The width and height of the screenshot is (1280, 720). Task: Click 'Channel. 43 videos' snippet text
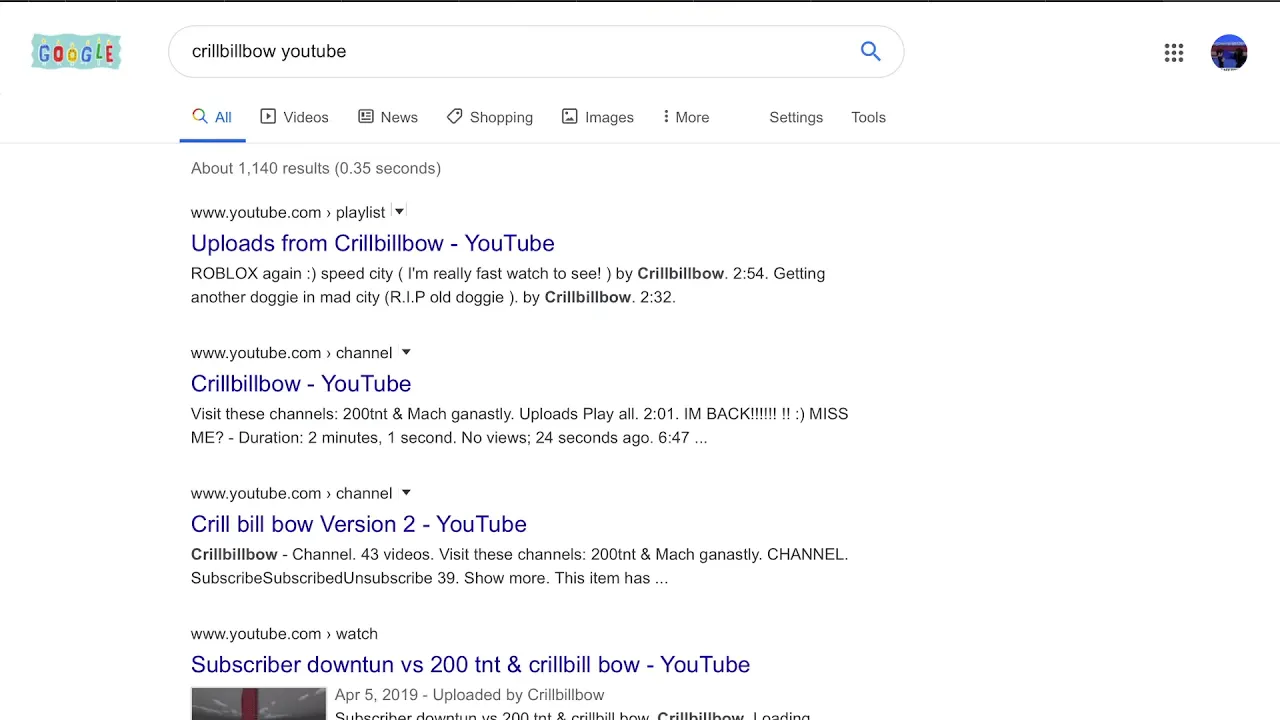click(519, 566)
